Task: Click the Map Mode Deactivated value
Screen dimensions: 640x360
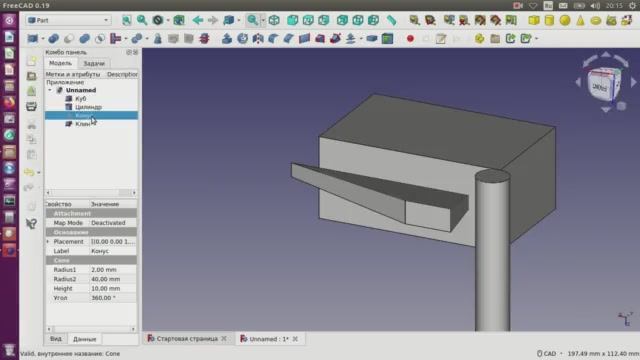Action: point(113,223)
